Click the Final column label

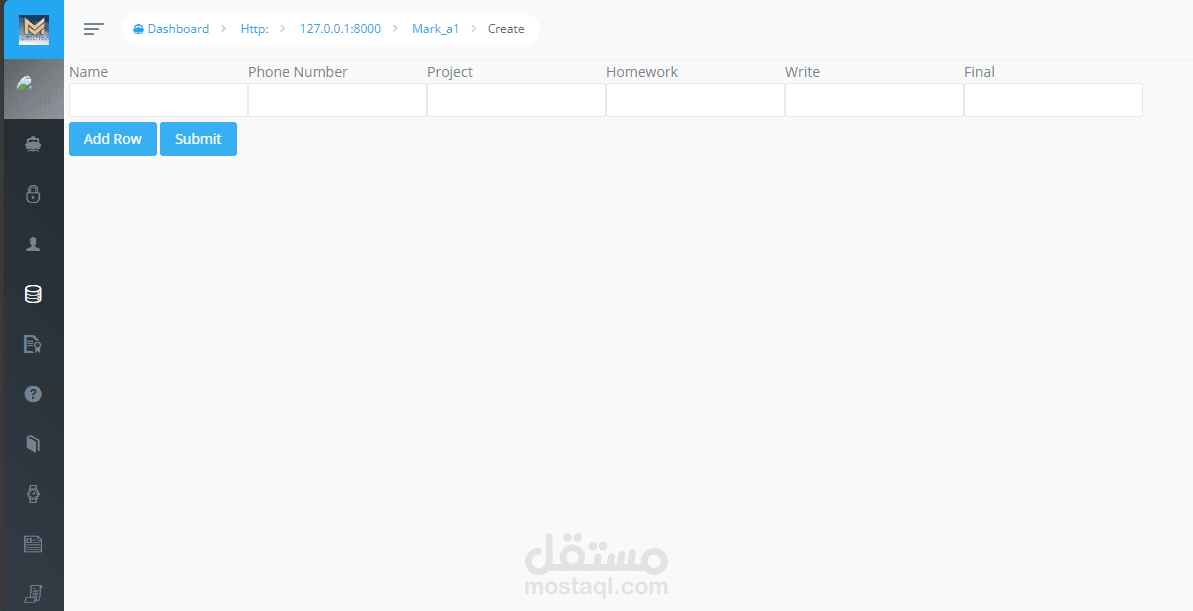pos(979,72)
